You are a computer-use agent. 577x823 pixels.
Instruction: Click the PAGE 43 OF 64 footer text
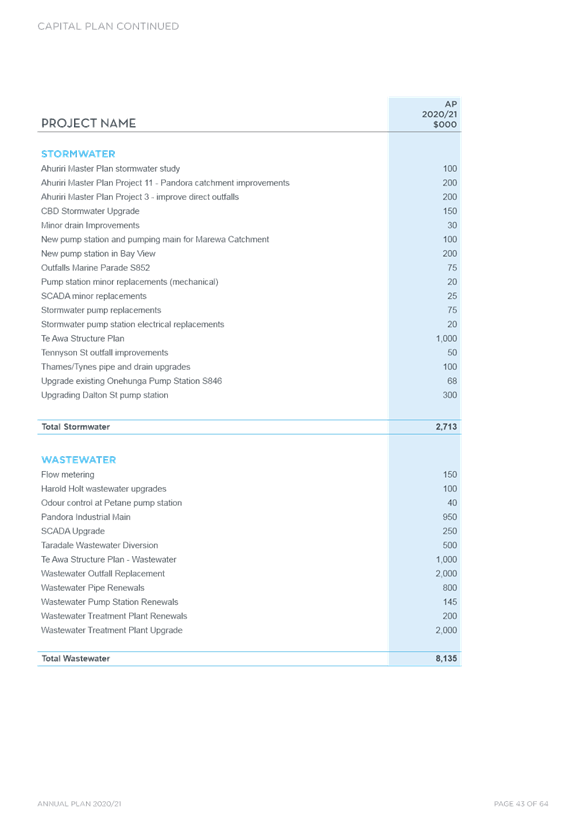pos(521,804)
